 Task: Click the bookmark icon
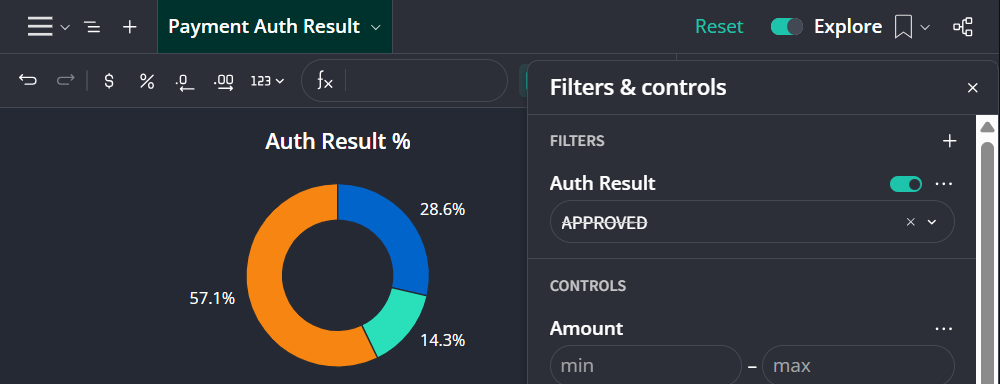(x=903, y=27)
